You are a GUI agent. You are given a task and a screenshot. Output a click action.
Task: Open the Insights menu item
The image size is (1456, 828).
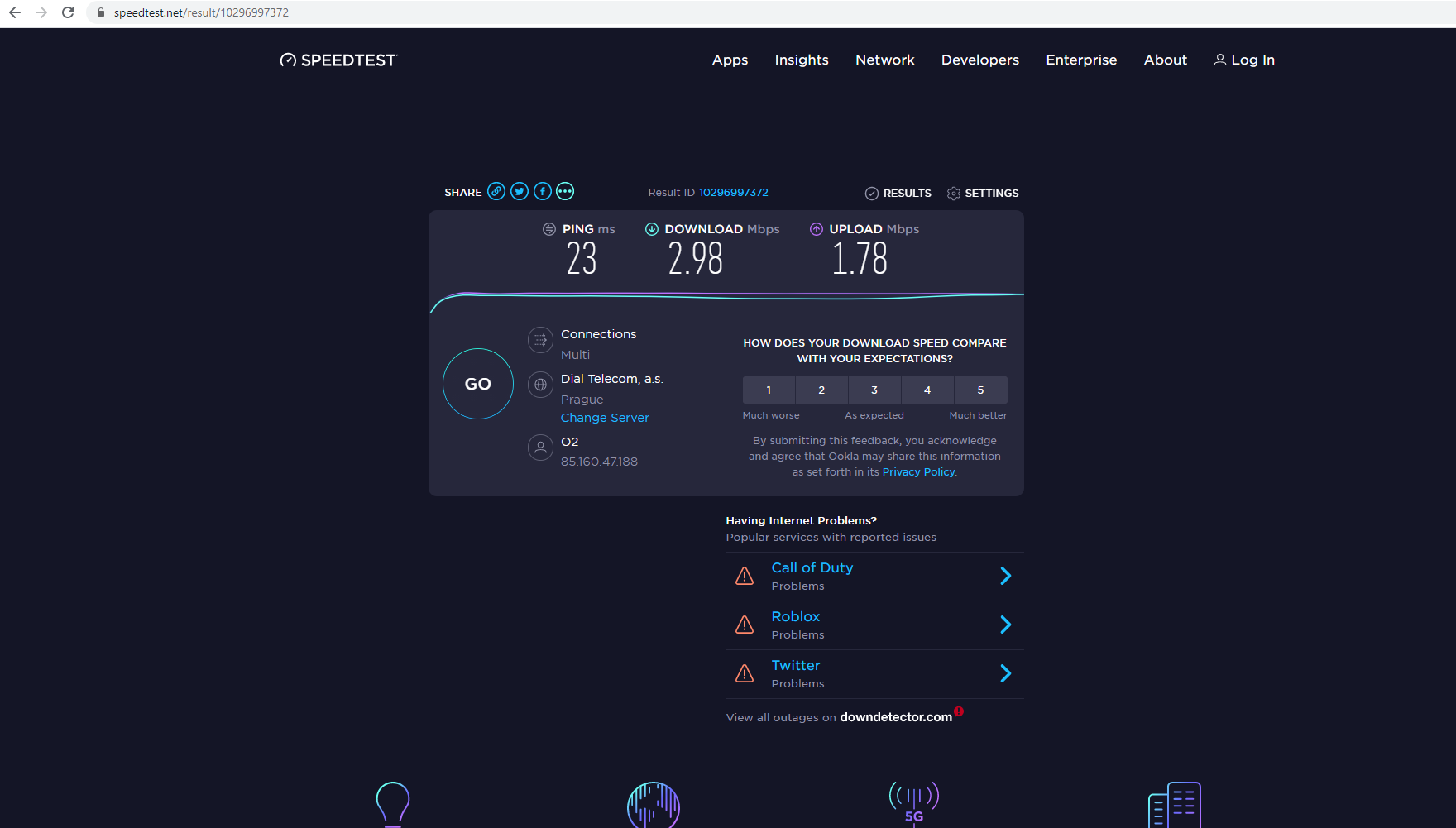pyautogui.click(x=802, y=60)
